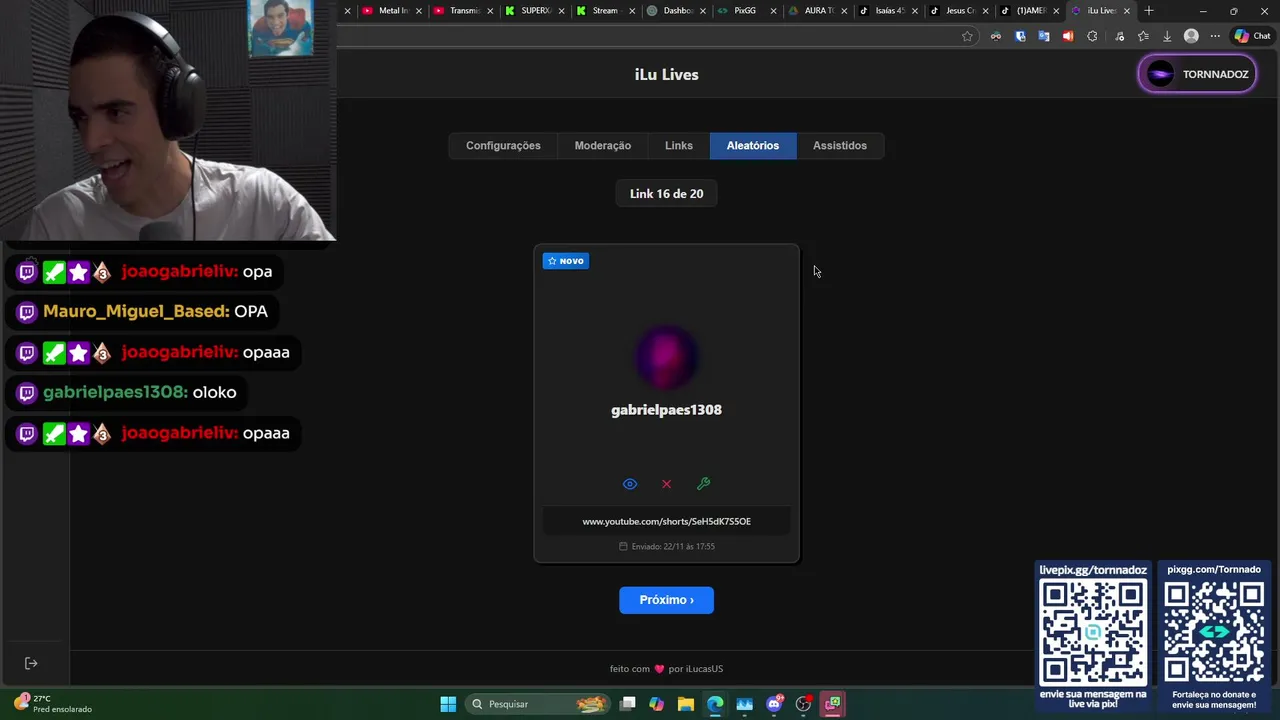Open a new browser tab
Screen dimensions: 1280x720
click(1149, 11)
